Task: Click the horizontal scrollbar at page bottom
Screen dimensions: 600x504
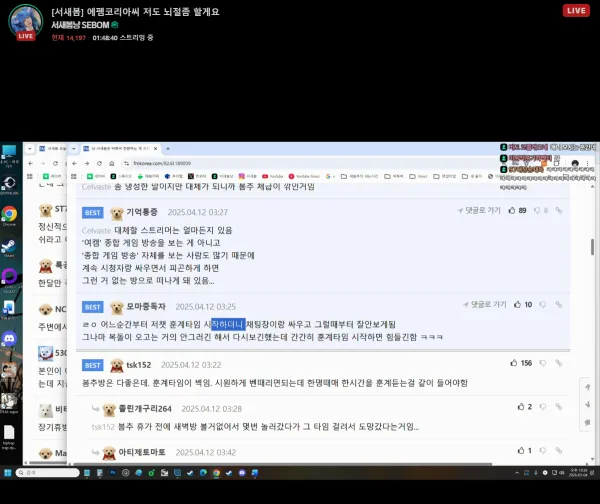Action: (283, 464)
